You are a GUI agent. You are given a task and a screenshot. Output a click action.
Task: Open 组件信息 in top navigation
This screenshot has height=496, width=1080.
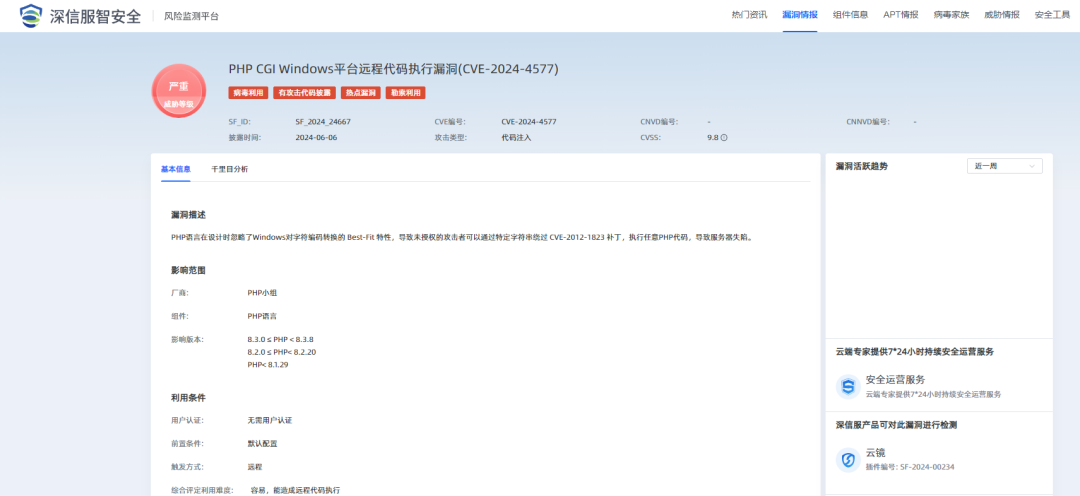(x=850, y=15)
